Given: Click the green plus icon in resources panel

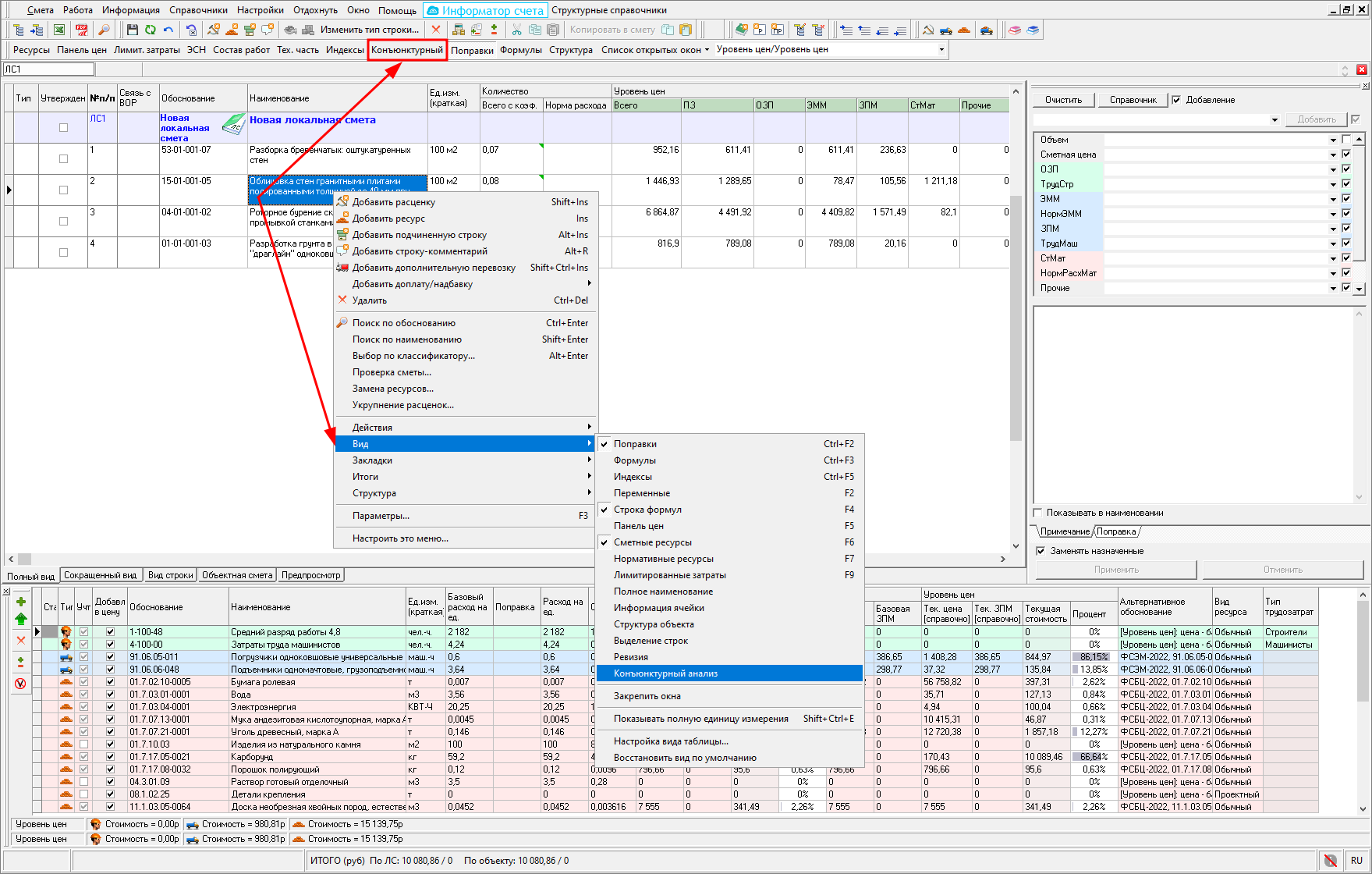Looking at the screenshot, I should 21,602.
